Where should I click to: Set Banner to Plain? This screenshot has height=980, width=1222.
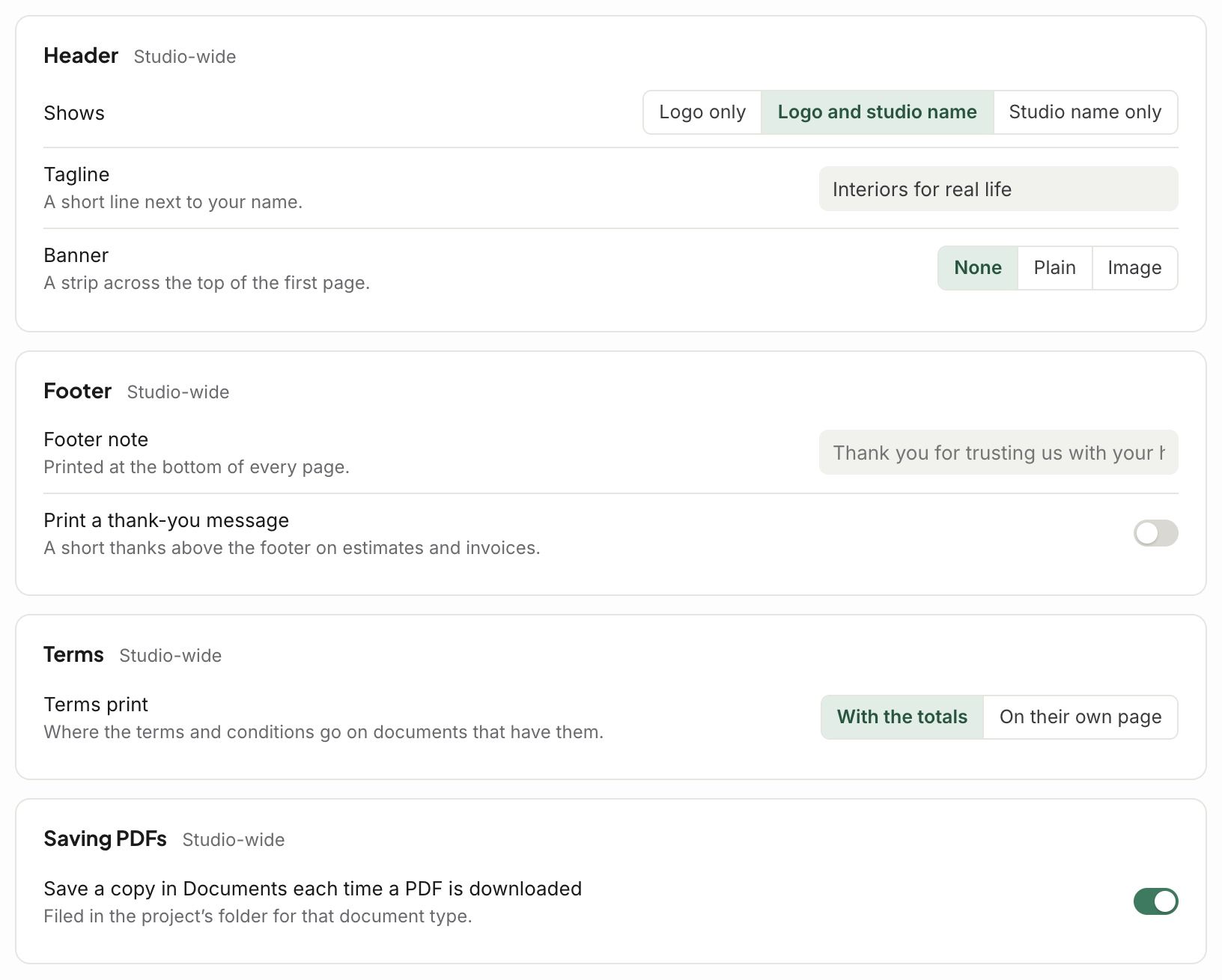[x=1054, y=268]
